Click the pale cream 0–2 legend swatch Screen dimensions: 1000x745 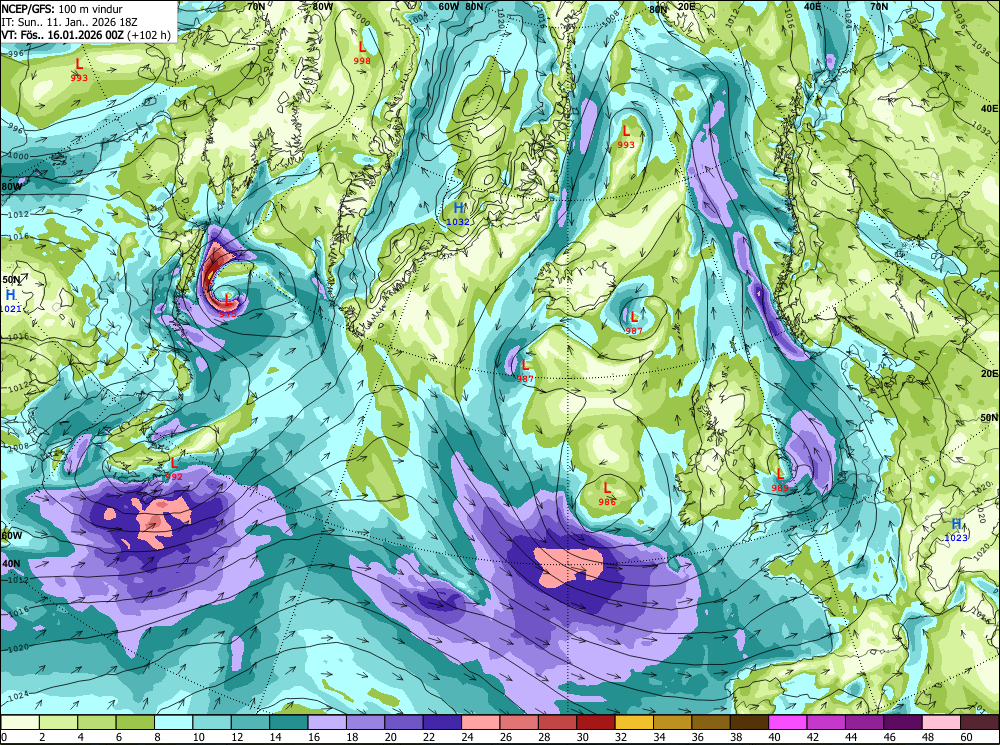pyautogui.click(x=20, y=722)
